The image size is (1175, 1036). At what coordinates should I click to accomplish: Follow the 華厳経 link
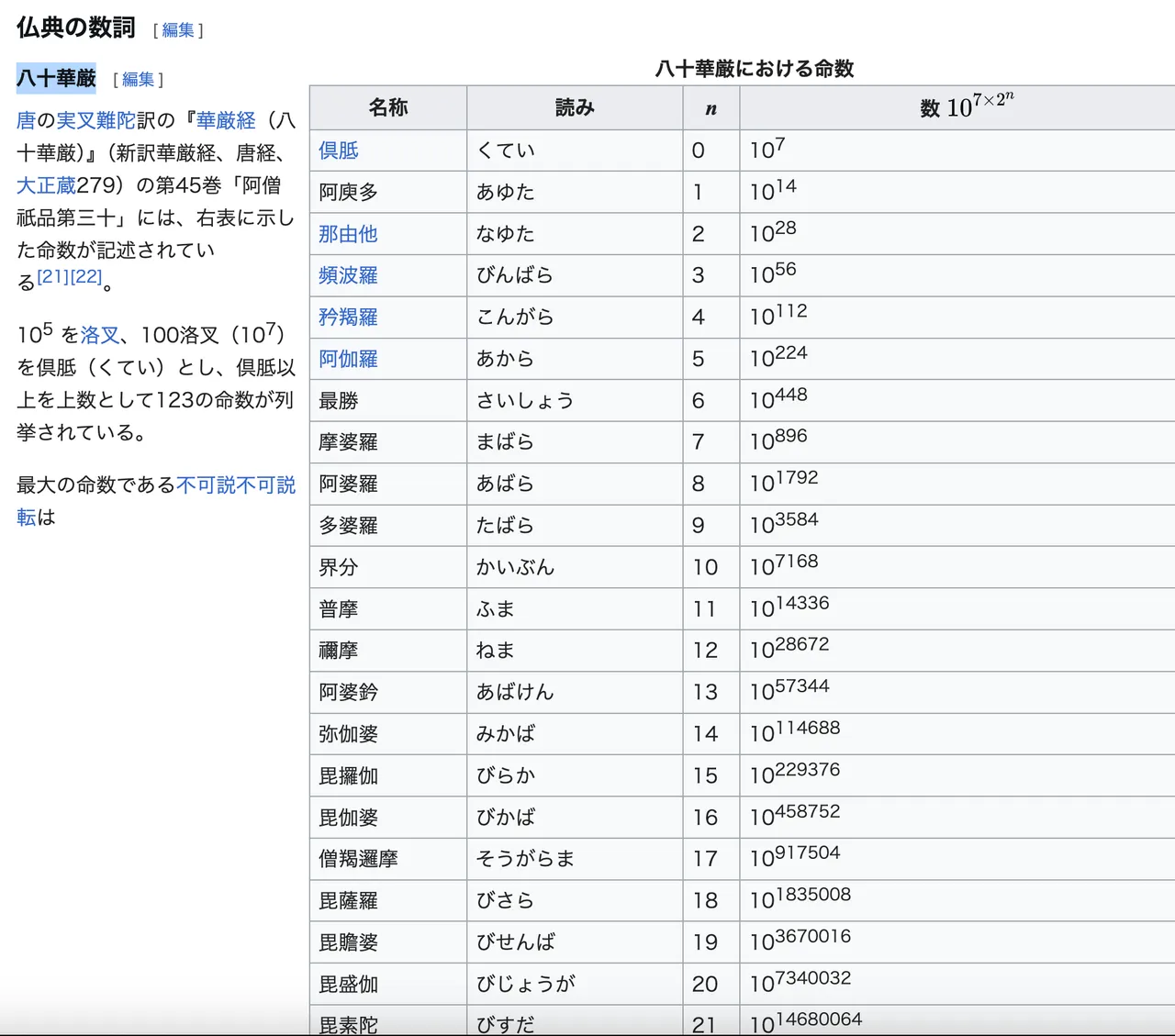tap(226, 120)
